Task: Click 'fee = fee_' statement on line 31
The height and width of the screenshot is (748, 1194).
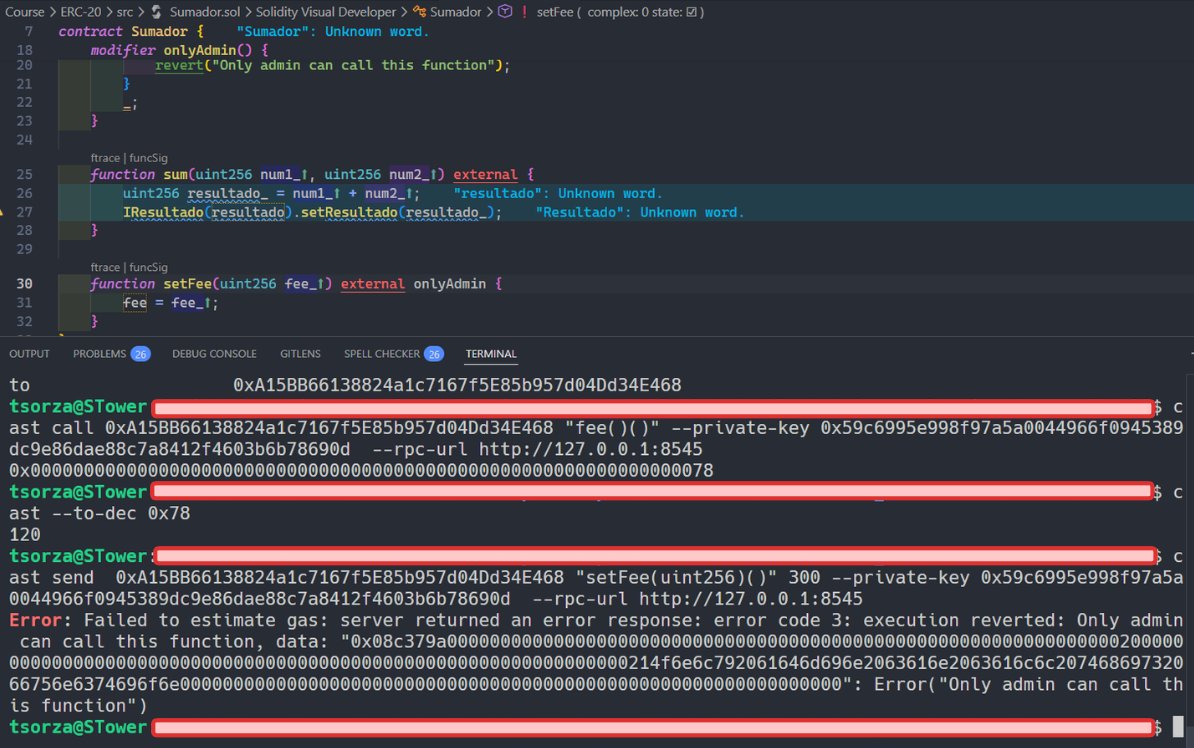Action: click(x=171, y=302)
